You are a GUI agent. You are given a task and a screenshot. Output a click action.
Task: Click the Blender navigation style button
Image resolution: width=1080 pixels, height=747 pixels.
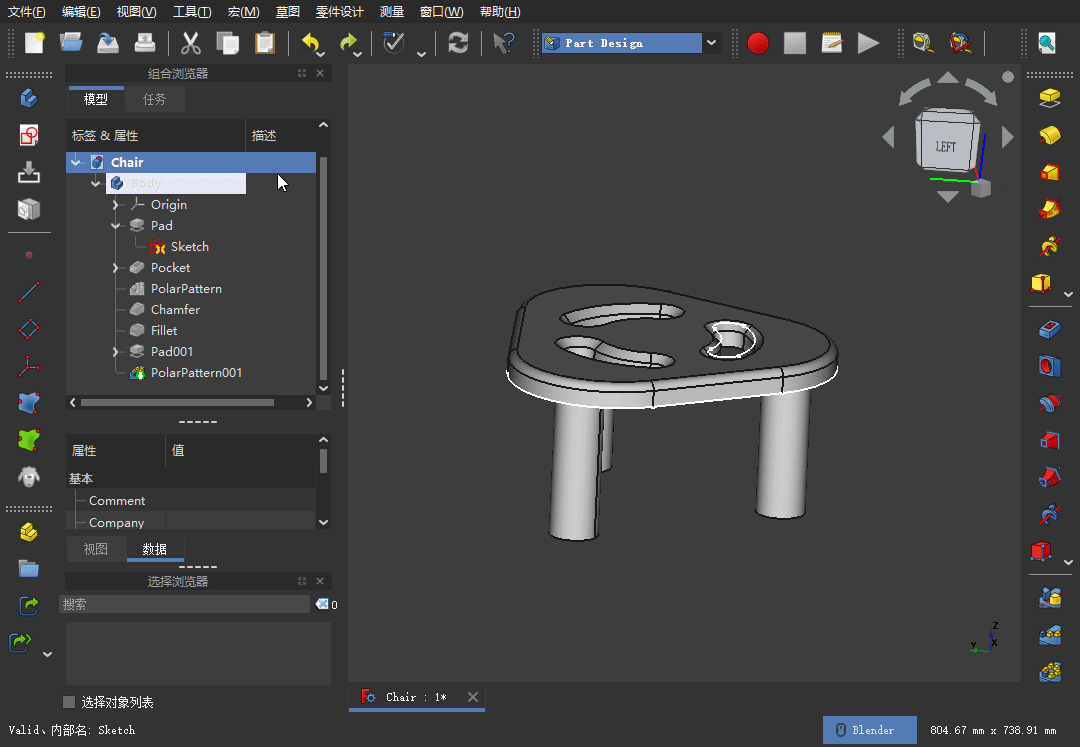coord(869,730)
